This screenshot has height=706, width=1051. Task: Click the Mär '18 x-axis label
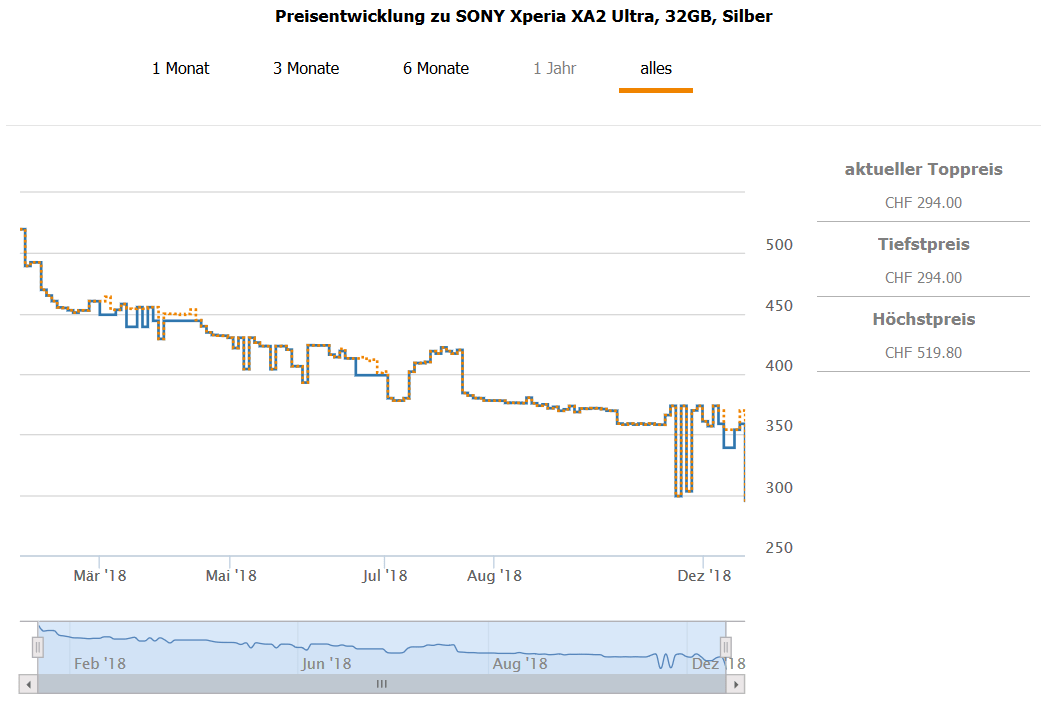click(100, 576)
